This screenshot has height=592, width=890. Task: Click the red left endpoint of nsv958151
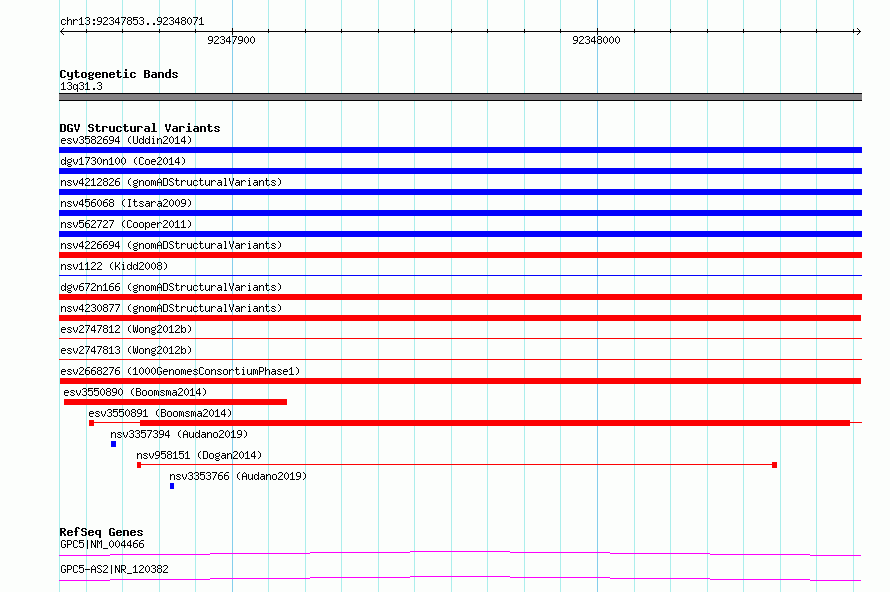(x=139, y=465)
